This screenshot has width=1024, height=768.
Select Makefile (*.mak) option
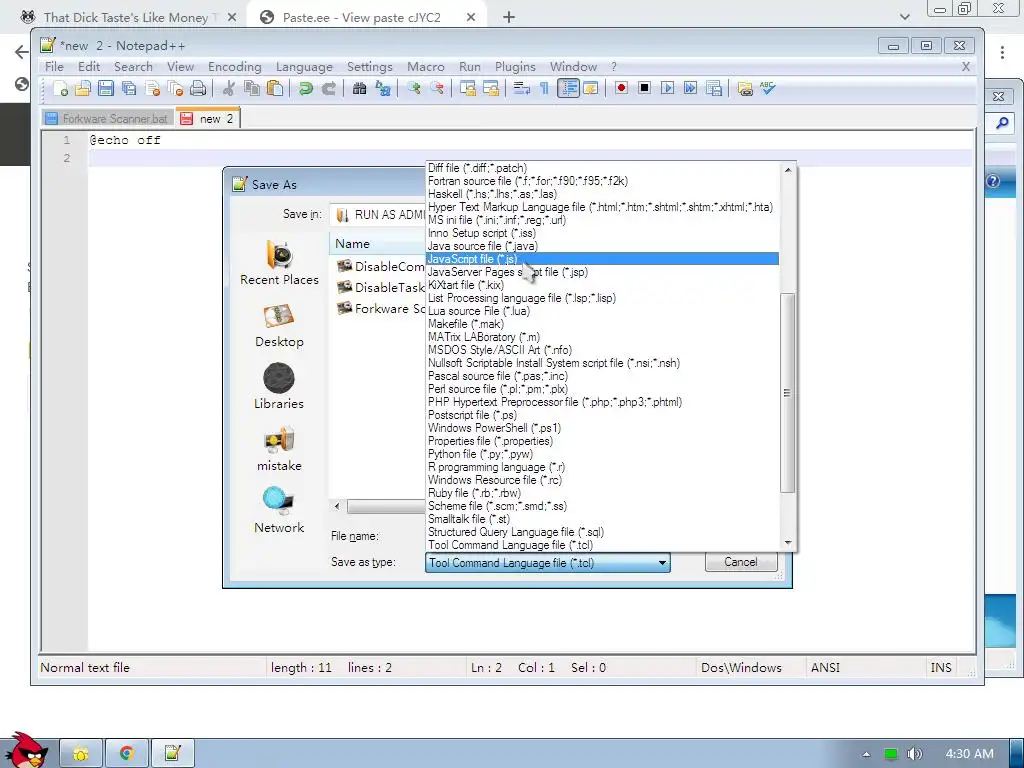tap(601, 324)
